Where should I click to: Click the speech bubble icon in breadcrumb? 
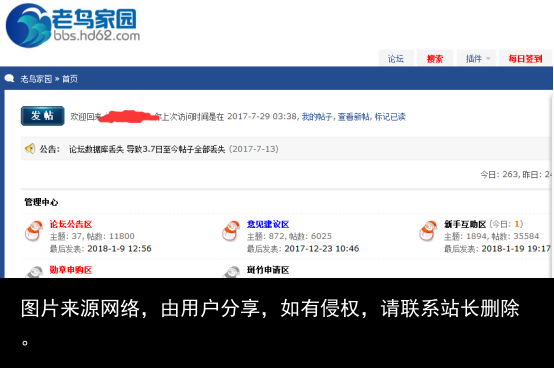click(x=10, y=78)
